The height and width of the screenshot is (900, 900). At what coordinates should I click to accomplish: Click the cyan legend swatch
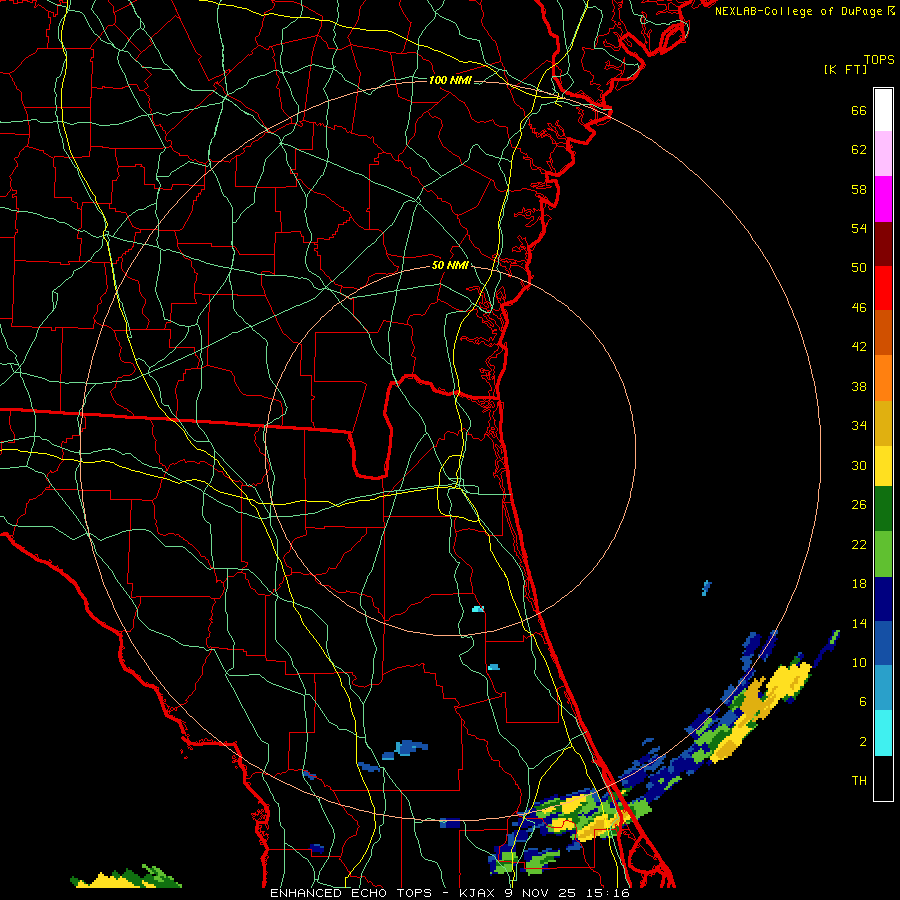(883, 733)
